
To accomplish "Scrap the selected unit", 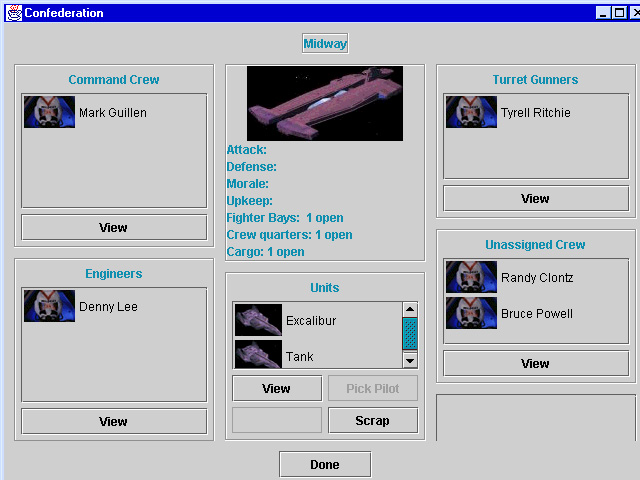I will [x=372, y=420].
